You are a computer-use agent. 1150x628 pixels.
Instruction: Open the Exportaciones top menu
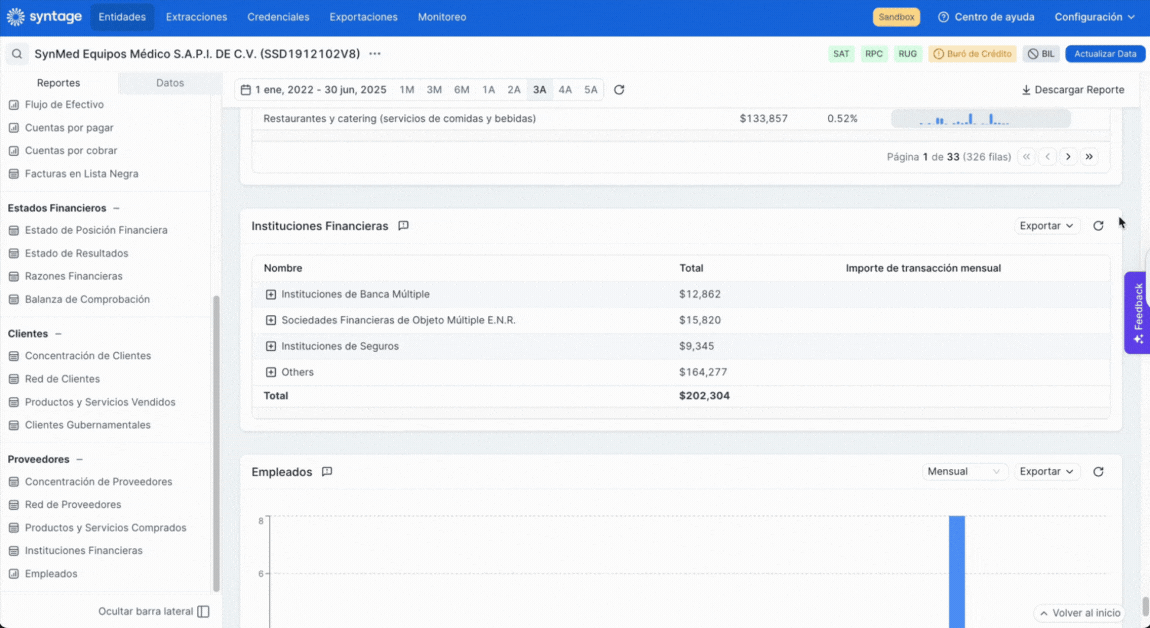pos(364,17)
